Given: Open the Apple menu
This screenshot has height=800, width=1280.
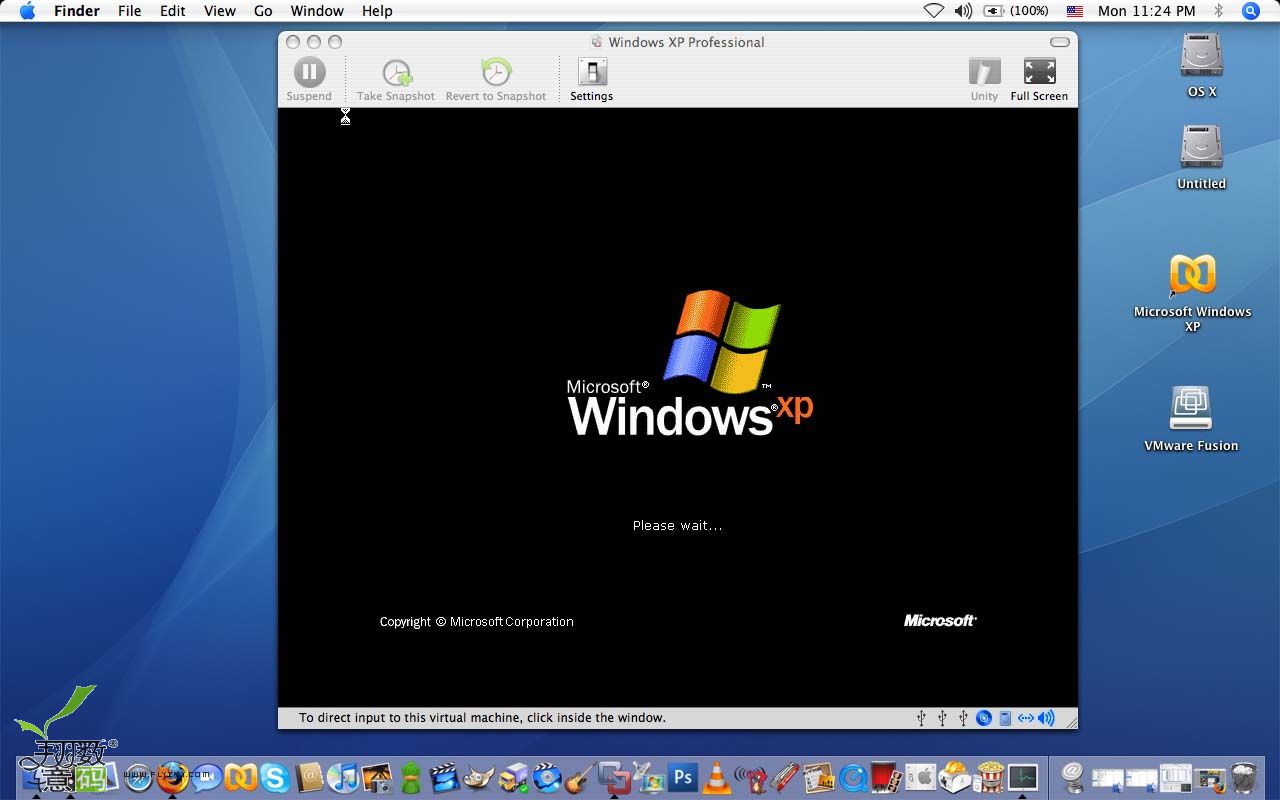Looking at the screenshot, I should (27, 11).
